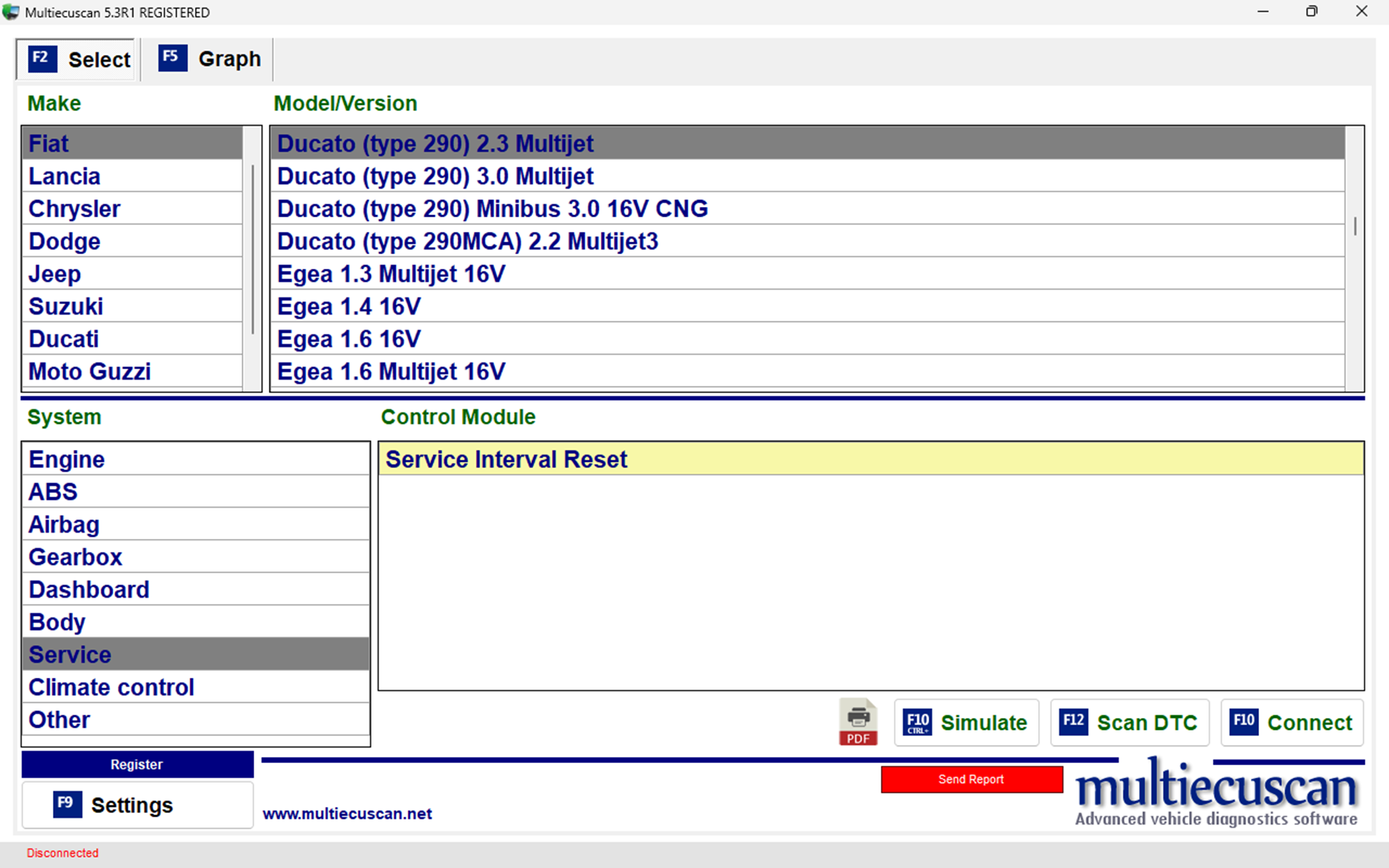This screenshot has width=1389, height=868.
Task: Select Jeep make
Action: pos(132,274)
